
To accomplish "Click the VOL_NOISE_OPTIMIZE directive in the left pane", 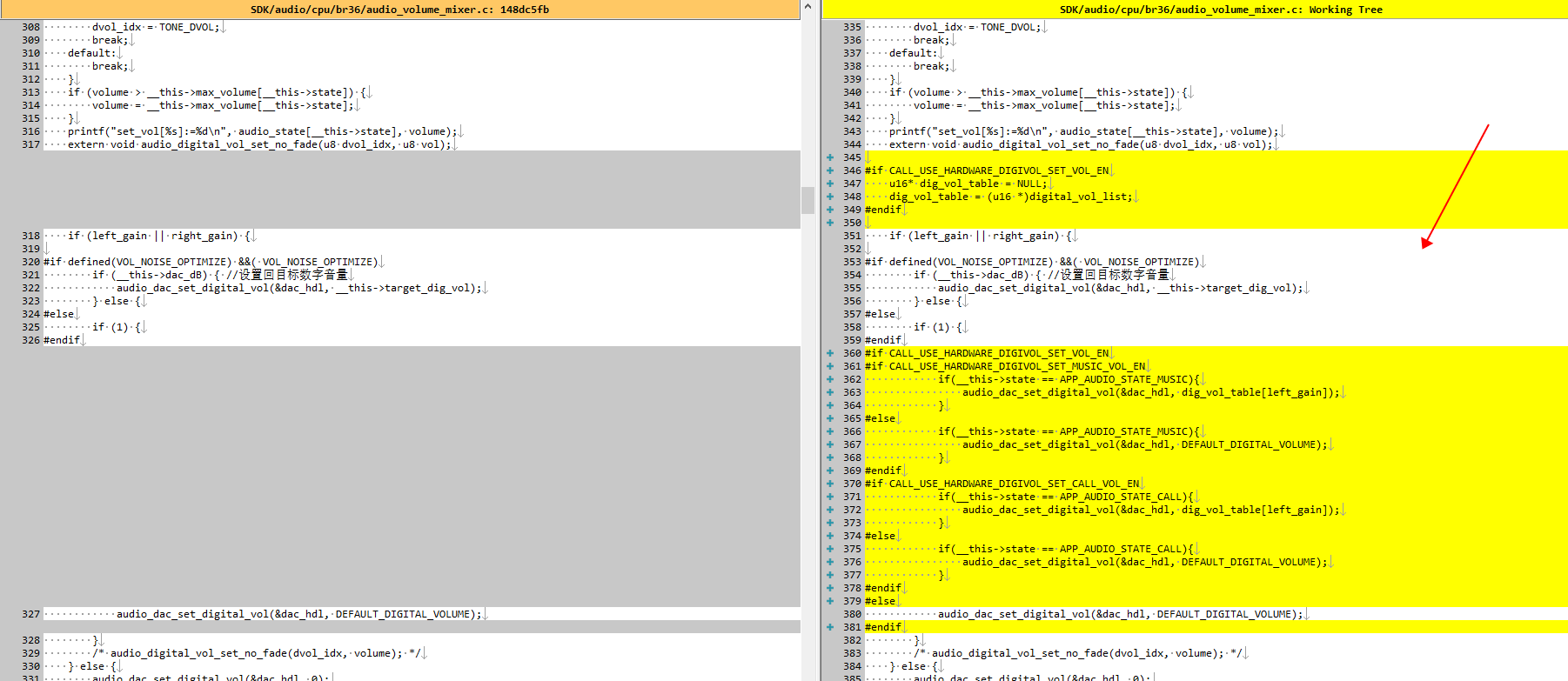I will [211, 262].
